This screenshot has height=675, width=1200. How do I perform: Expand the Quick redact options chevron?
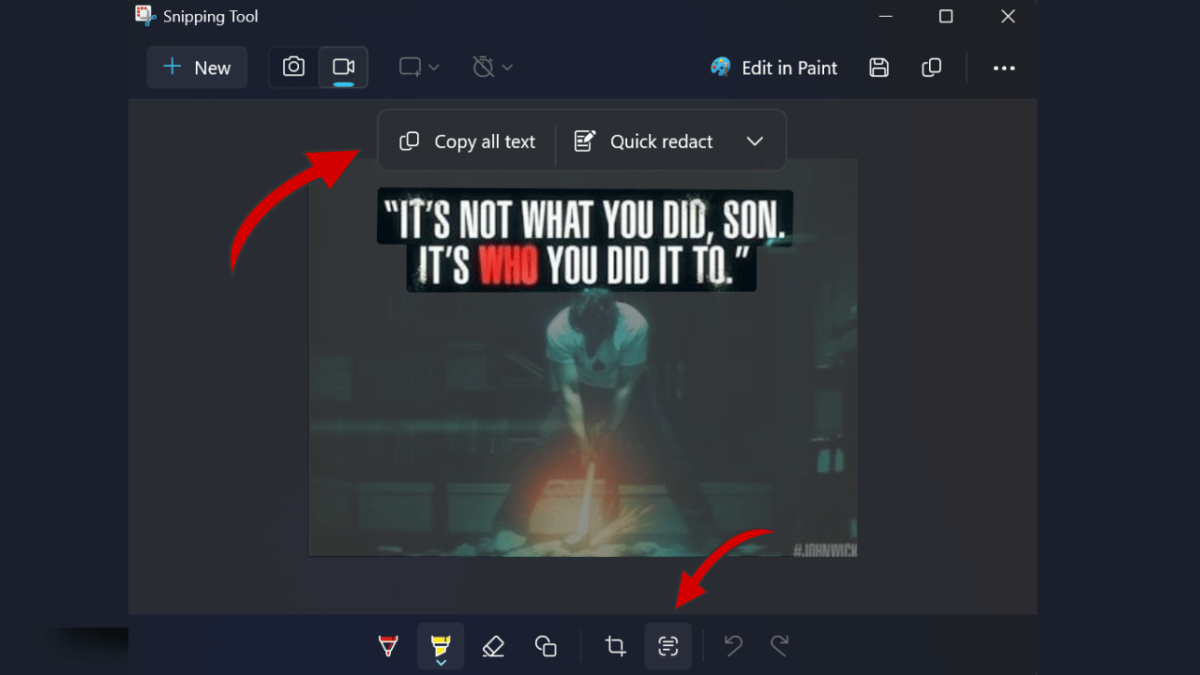click(x=755, y=142)
